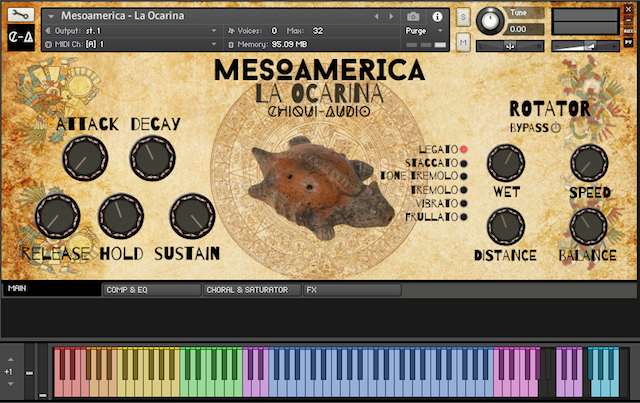The height and width of the screenshot is (403, 640).
Task: Expand the instrument name dropdown arrow
Action: 51,17
